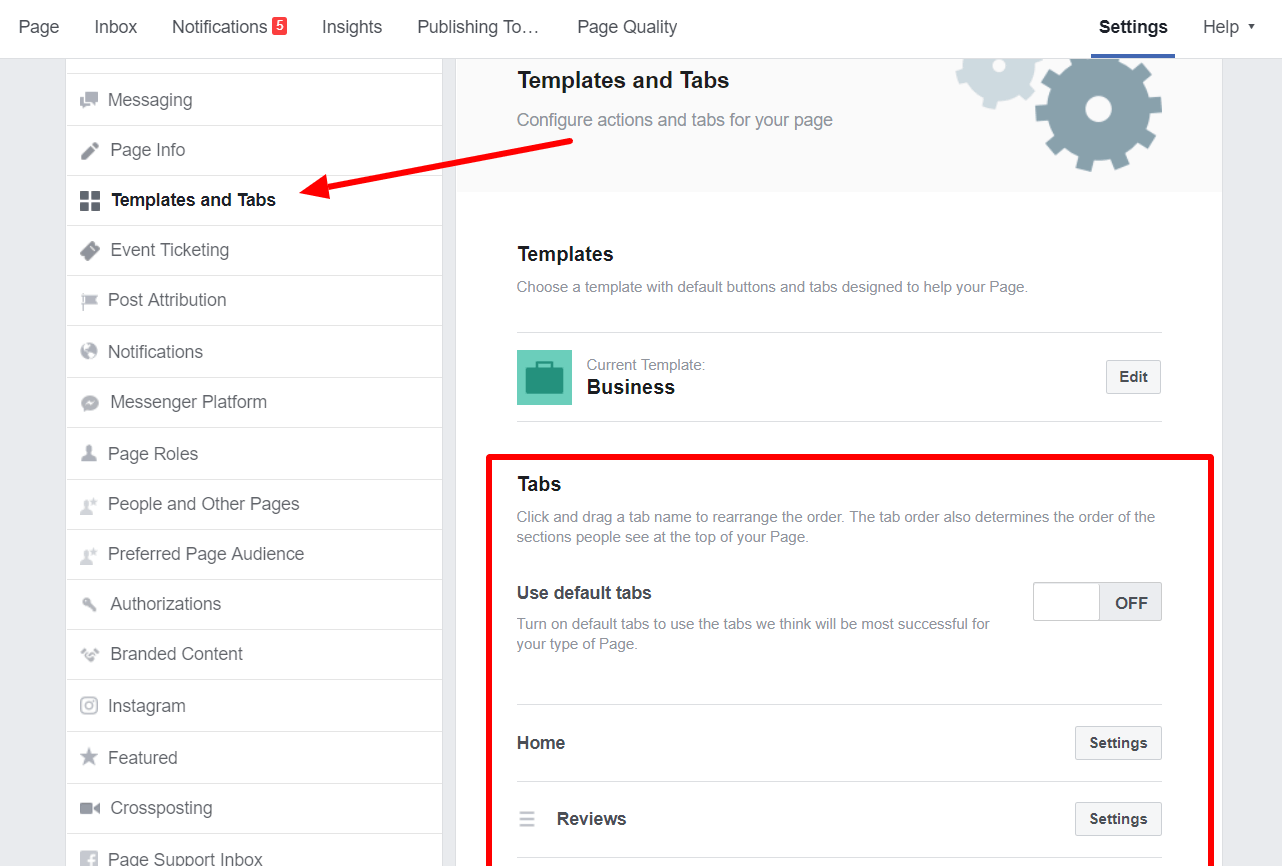Click the Templates and Tabs grid icon
The image size is (1282, 866).
pos(90,201)
